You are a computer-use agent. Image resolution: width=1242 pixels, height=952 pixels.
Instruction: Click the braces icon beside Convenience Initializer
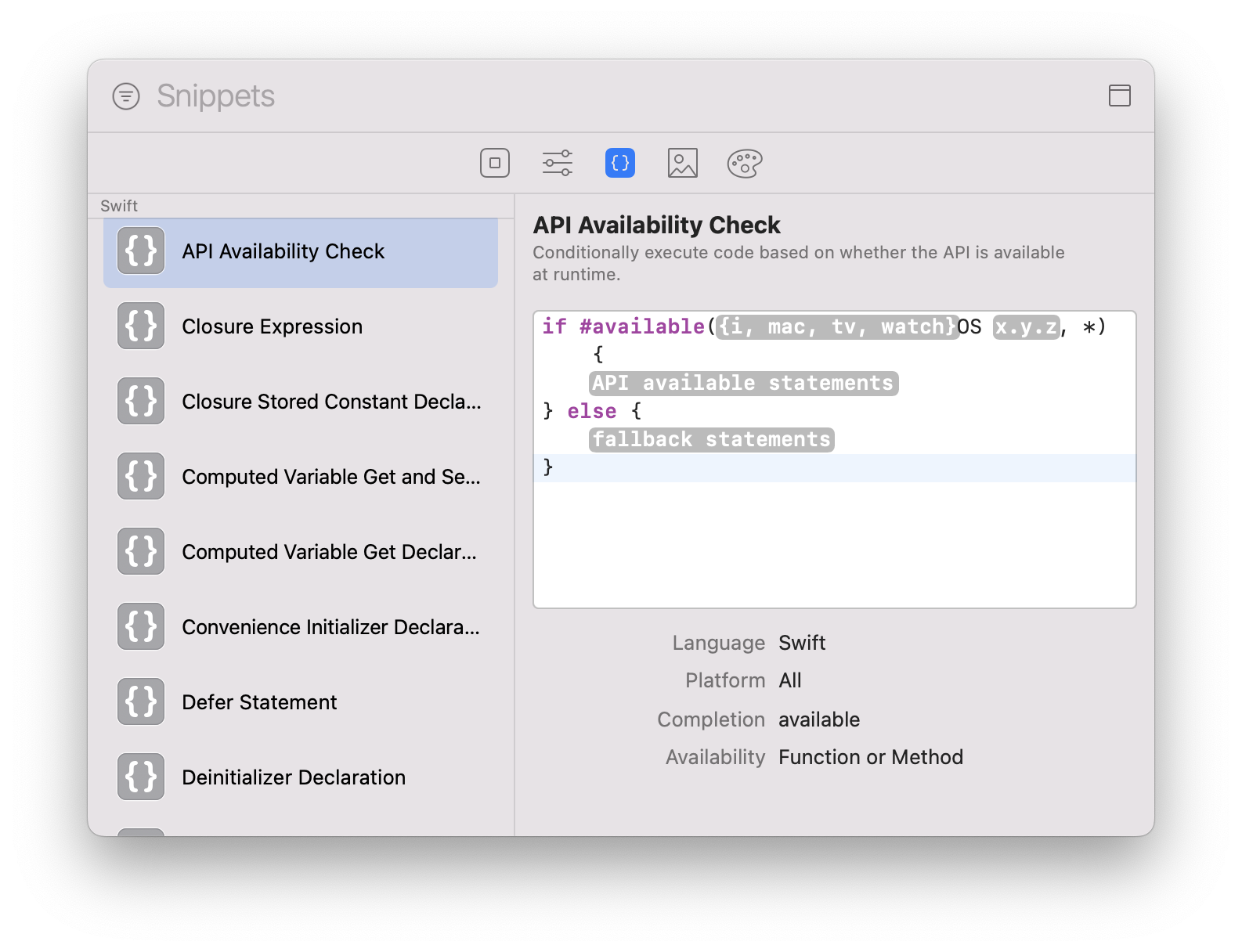(x=141, y=626)
